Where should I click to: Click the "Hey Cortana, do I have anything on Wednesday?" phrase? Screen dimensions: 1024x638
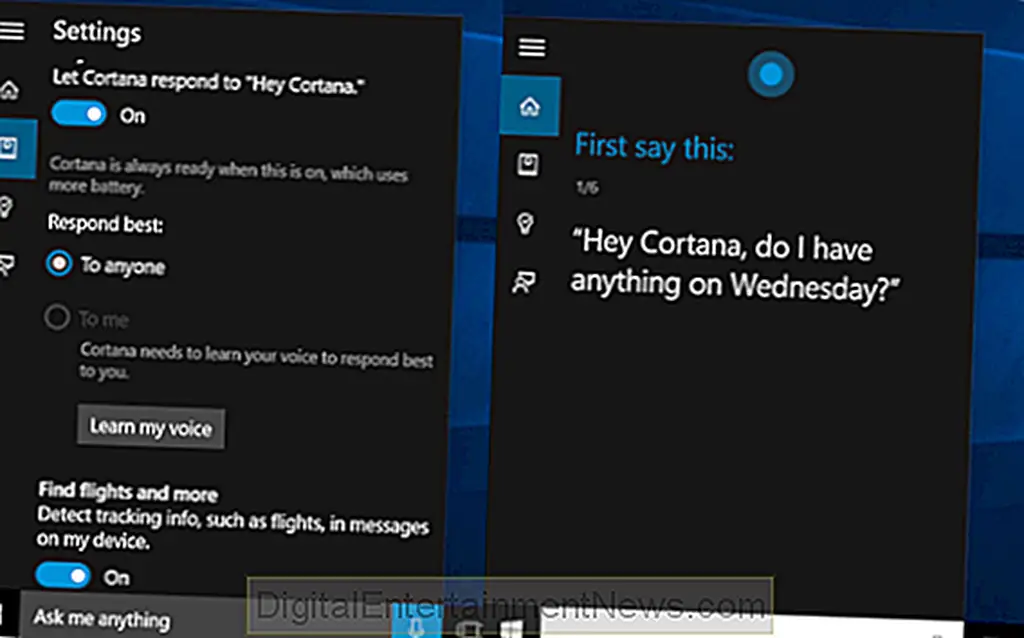coord(735,266)
